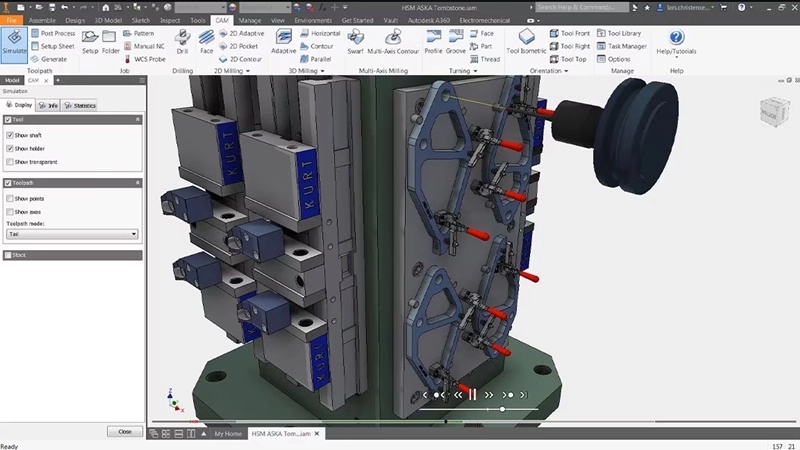The image size is (800, 450).
Task: Switch to Tool Isometric orientation
Action: [x=526, y=42]
